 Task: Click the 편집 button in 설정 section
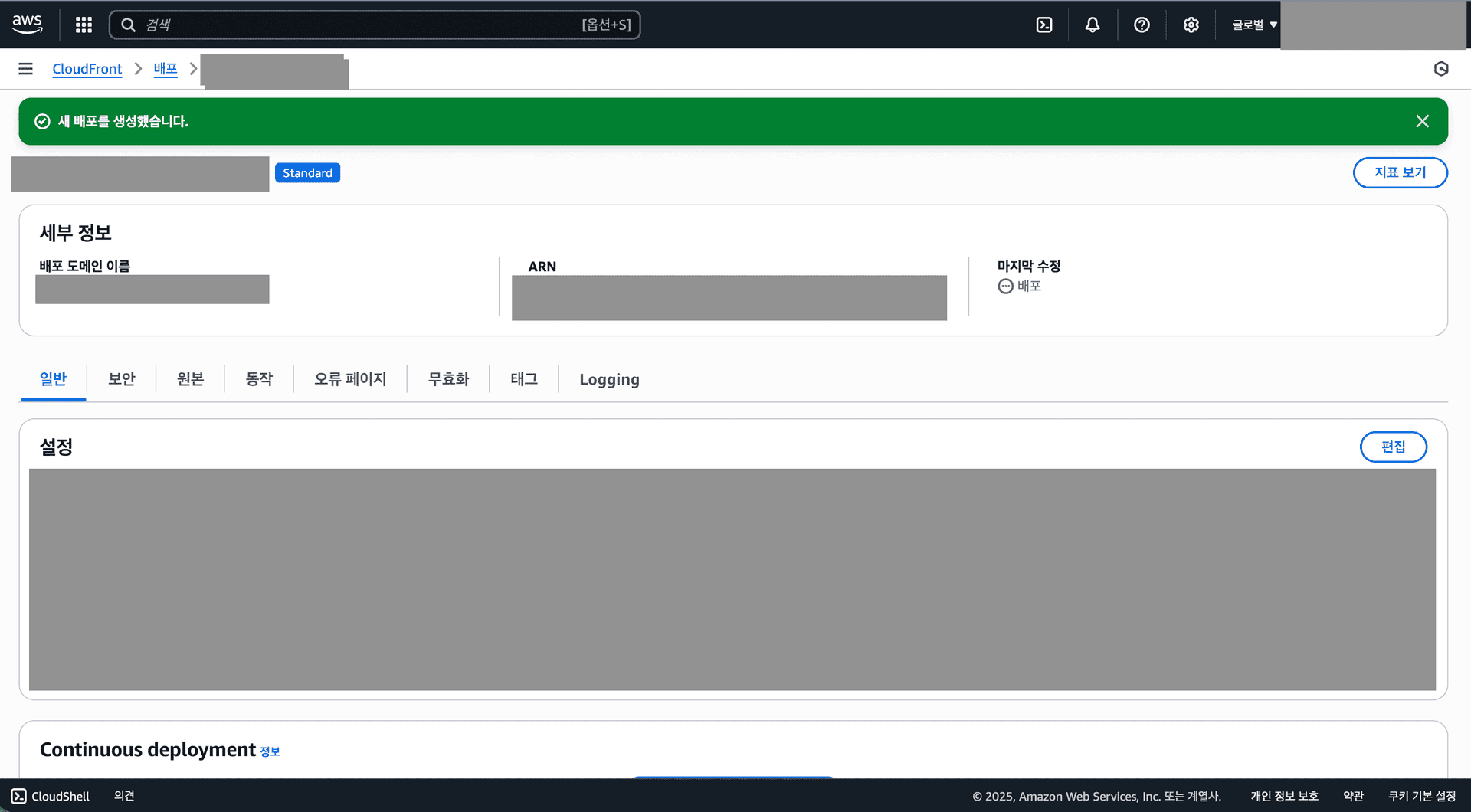(x=1393, y=447)
